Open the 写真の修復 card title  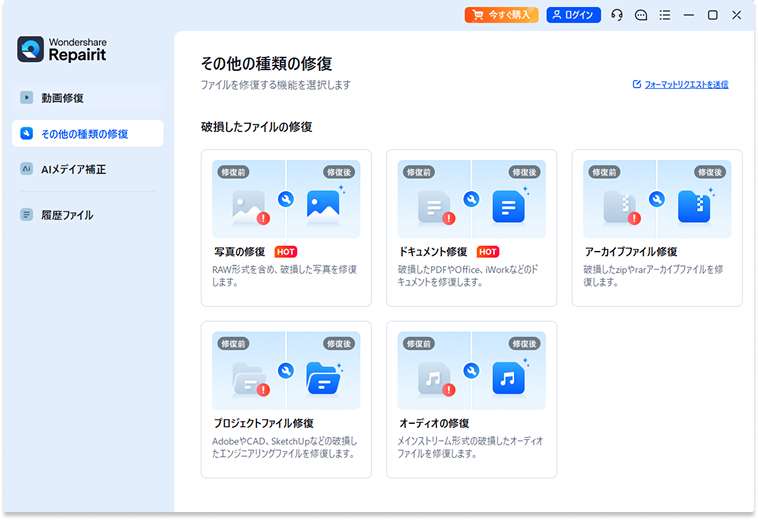(x=239, y=252)
